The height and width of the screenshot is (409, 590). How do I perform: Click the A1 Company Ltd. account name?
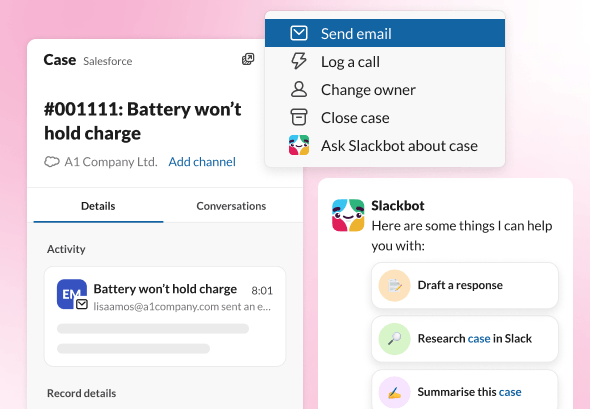(x=111, y=162)
